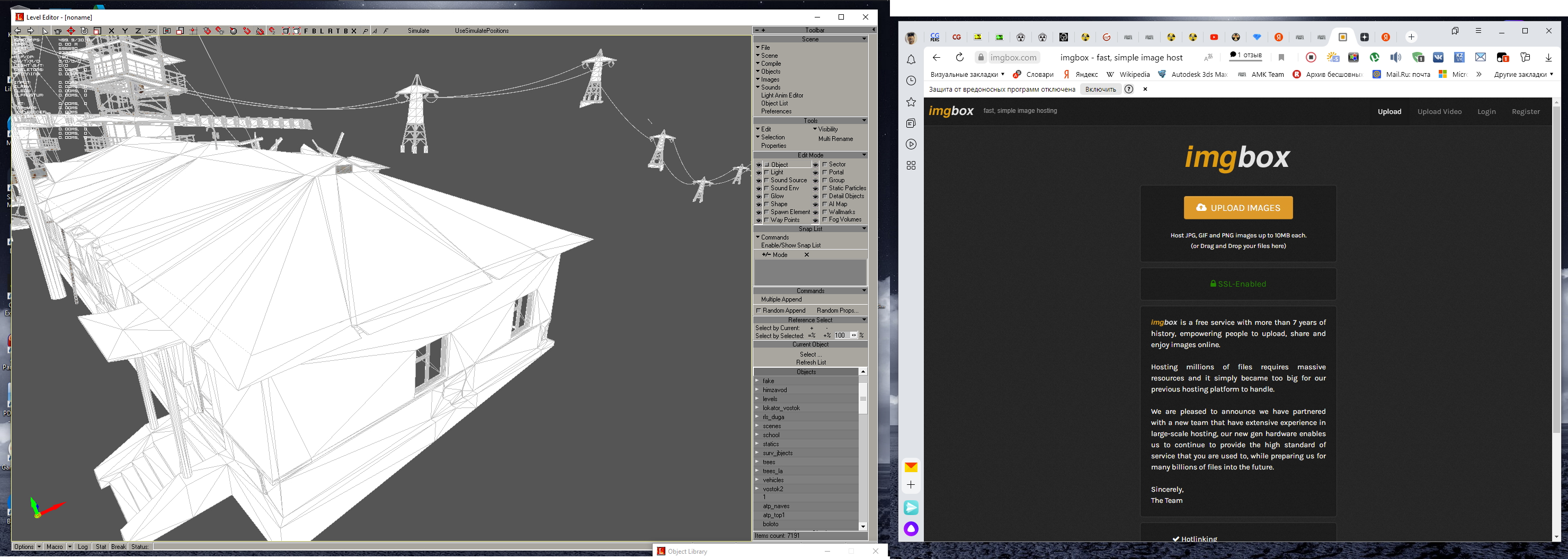Click the Redo arrow in Level Editor toolbar
1568x559 pixels.
click(x=30, y=30)
